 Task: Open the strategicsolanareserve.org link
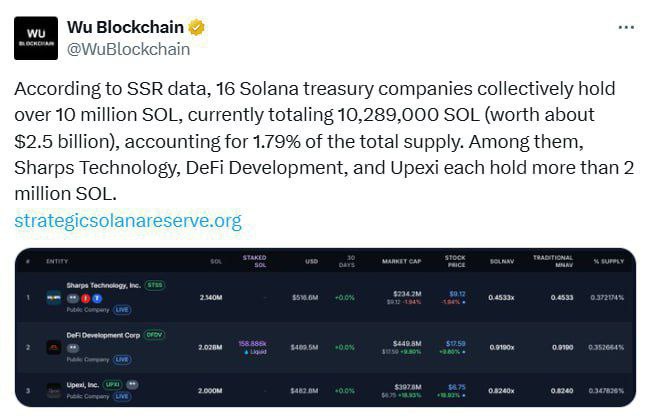(128, 221)
